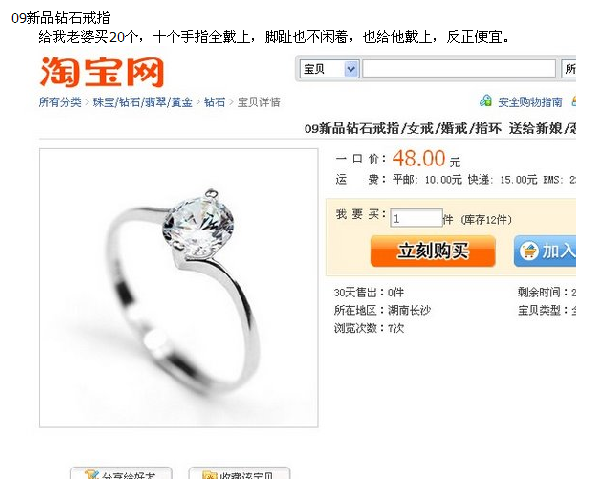Click the 分享给好友 button

click(121, 474)
